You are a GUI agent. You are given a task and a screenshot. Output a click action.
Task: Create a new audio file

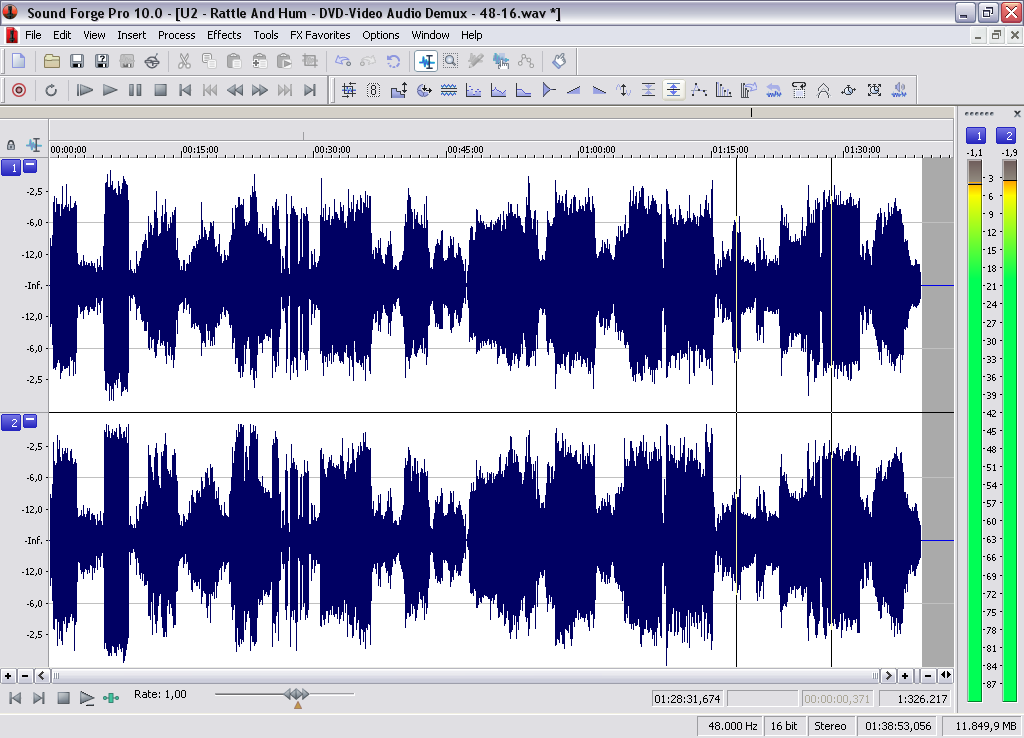(x=18, y=61)
